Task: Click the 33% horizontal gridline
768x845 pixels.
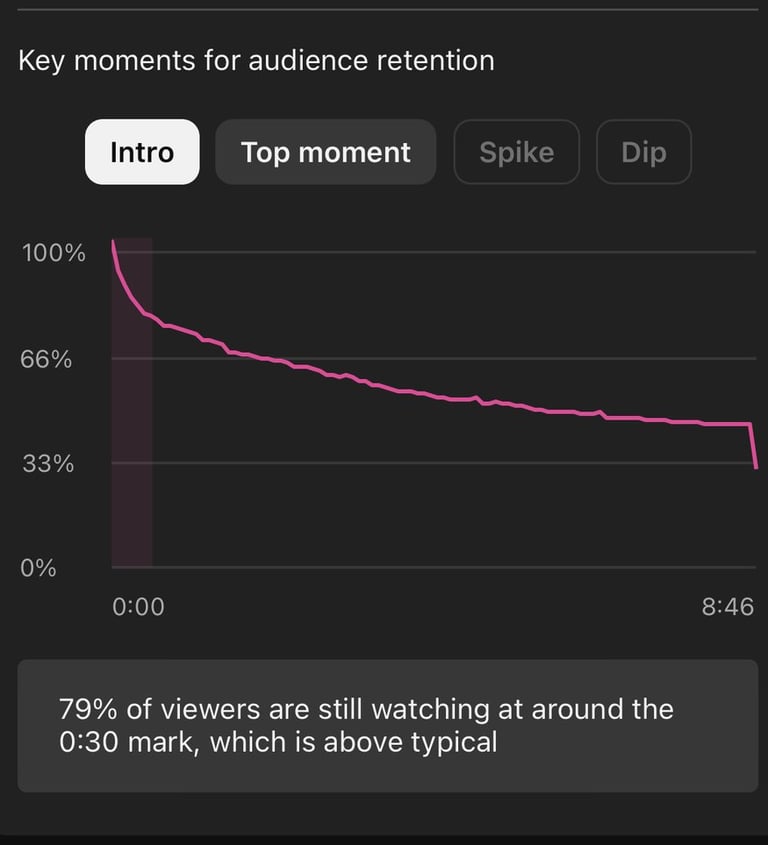Action: [x=434, y=463]
